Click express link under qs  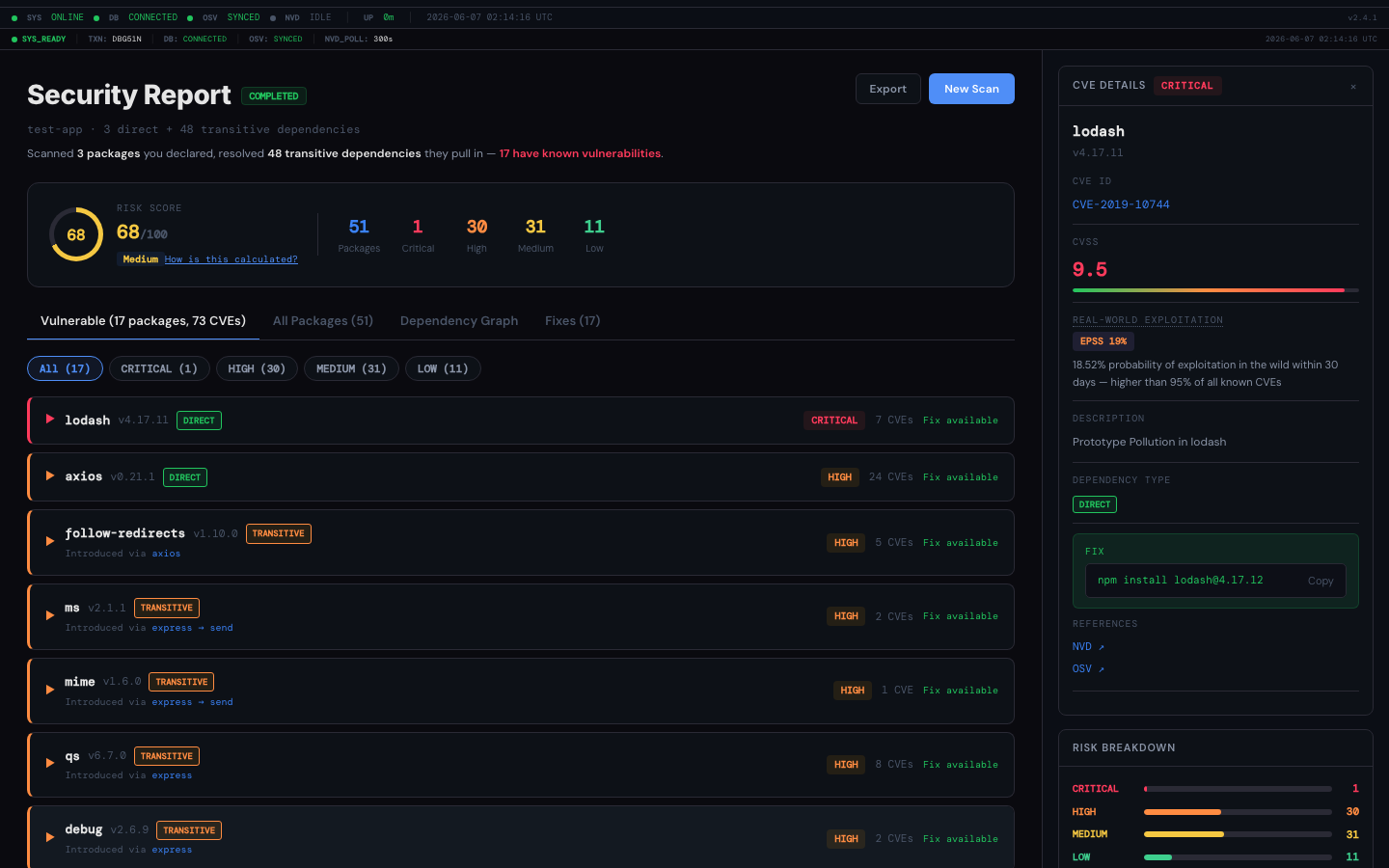click(x=172, y=775)
